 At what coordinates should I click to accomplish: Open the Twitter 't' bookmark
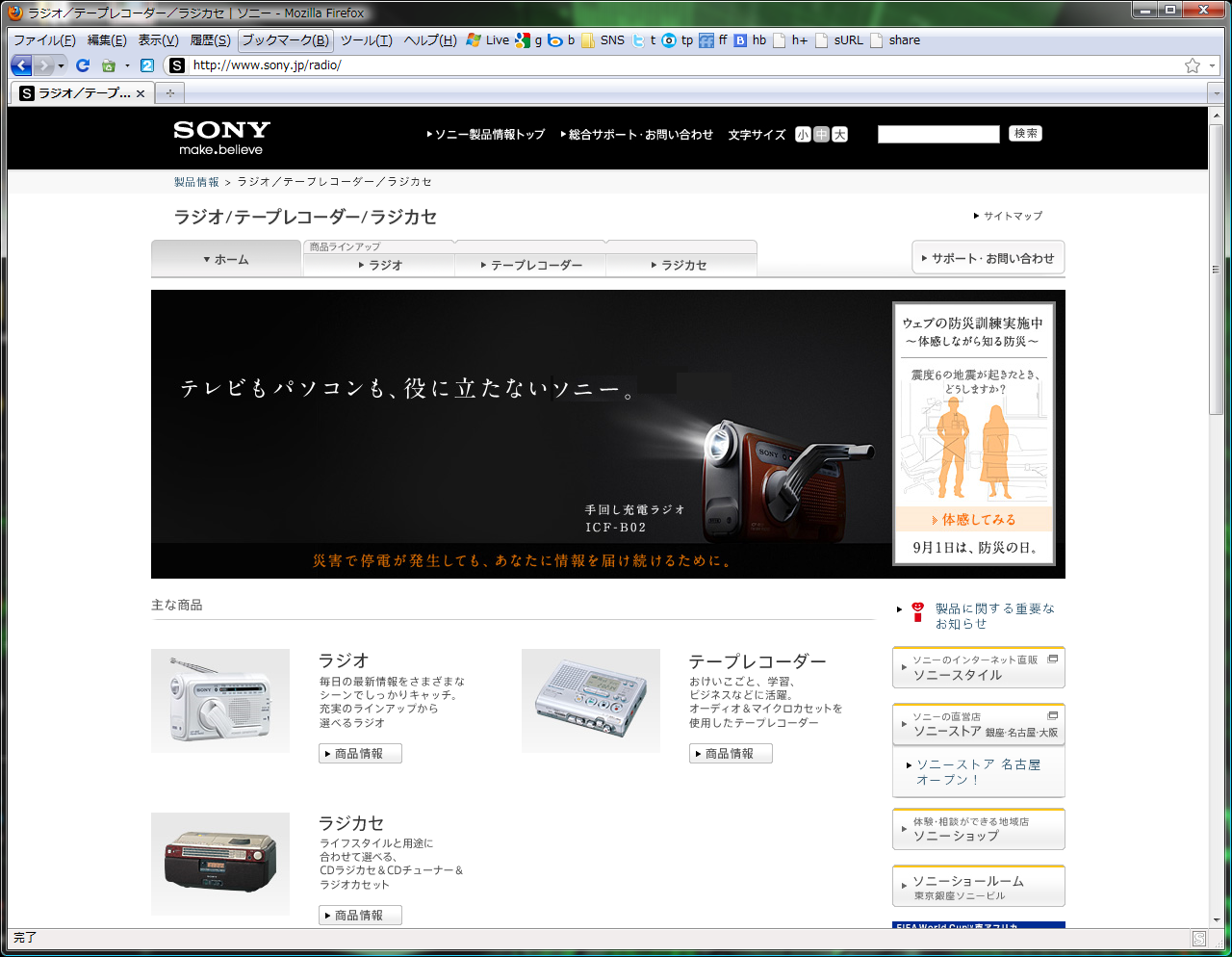point(644,40)
